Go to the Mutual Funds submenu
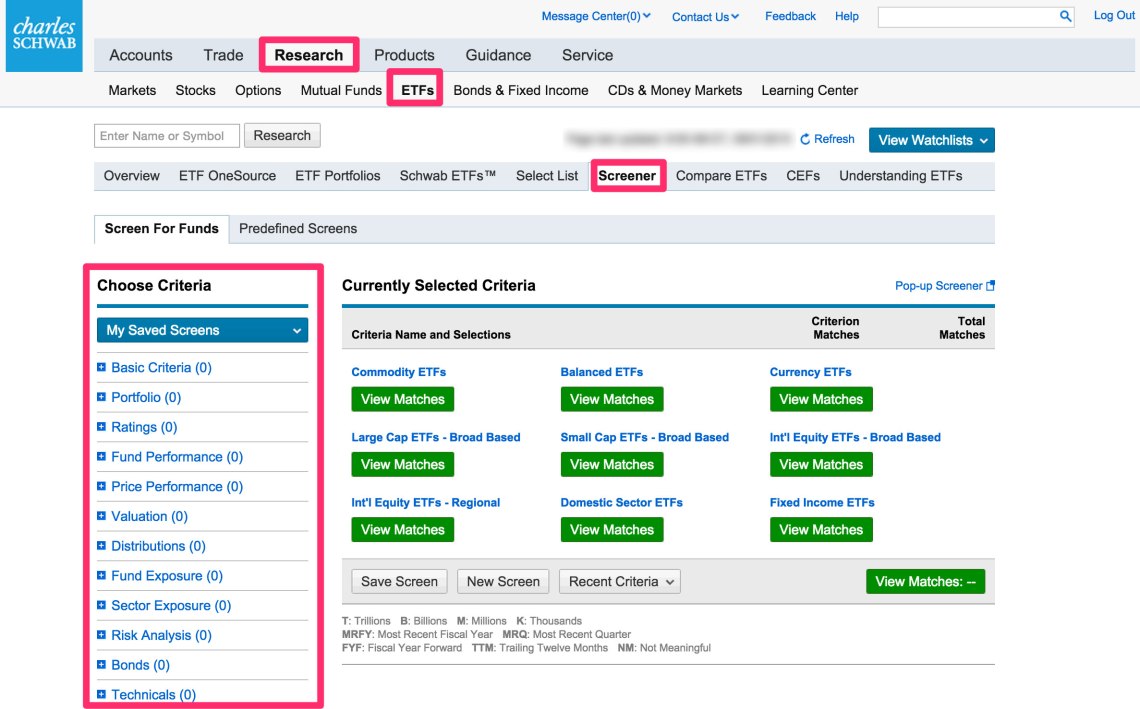The height and width of the screenshot is (709, 1140). click(x=341, y=90)
